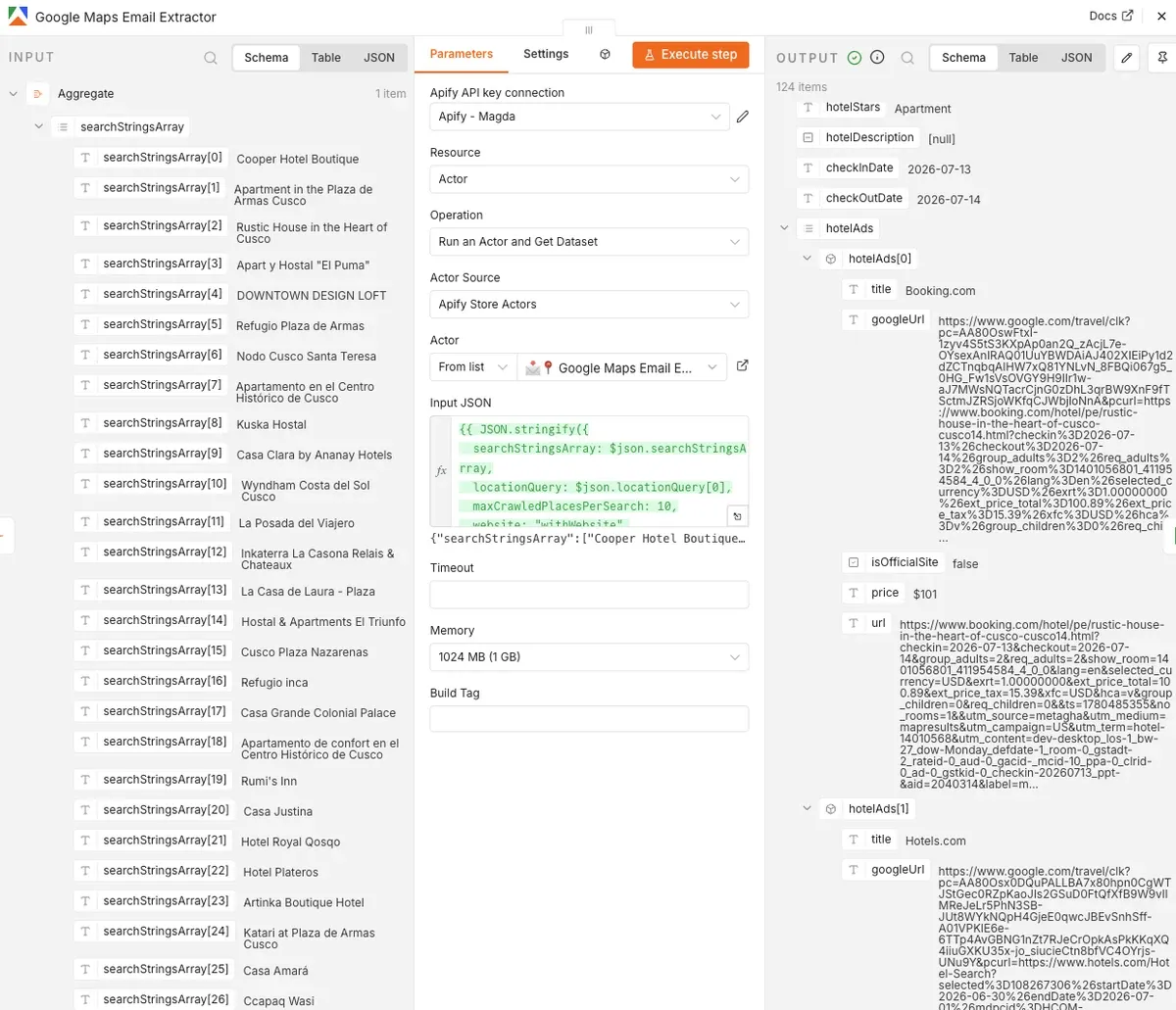This screenshot has height=1010, width=1176.
Task: Open the Parameters tab
Action: [462, 54]
